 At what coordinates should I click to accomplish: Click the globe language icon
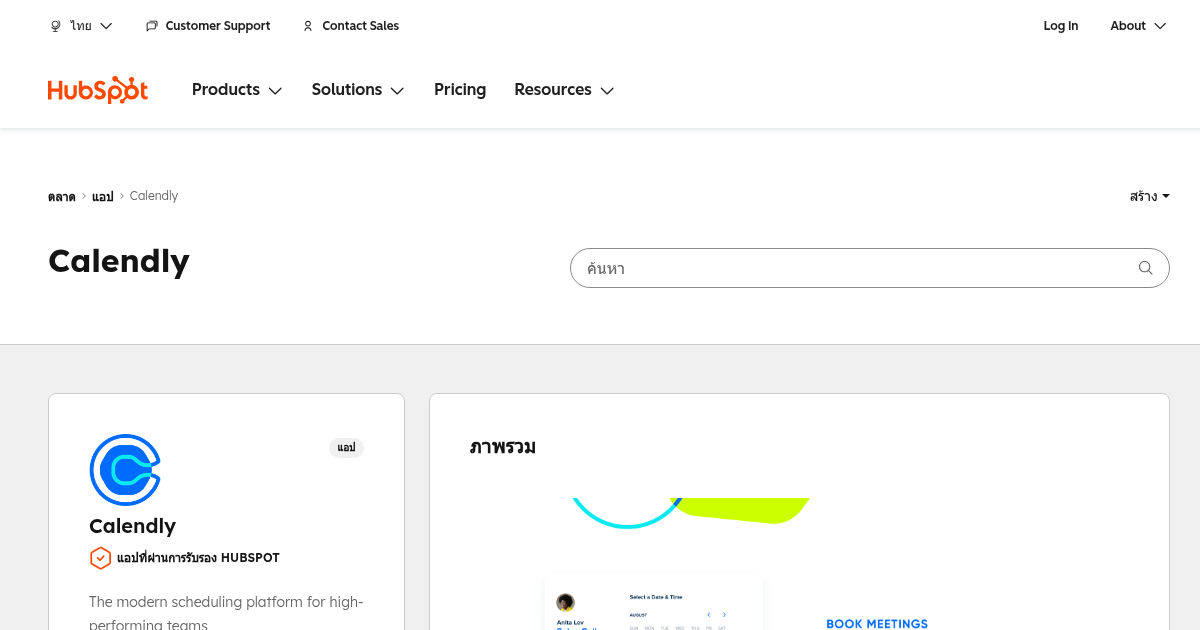56,26
